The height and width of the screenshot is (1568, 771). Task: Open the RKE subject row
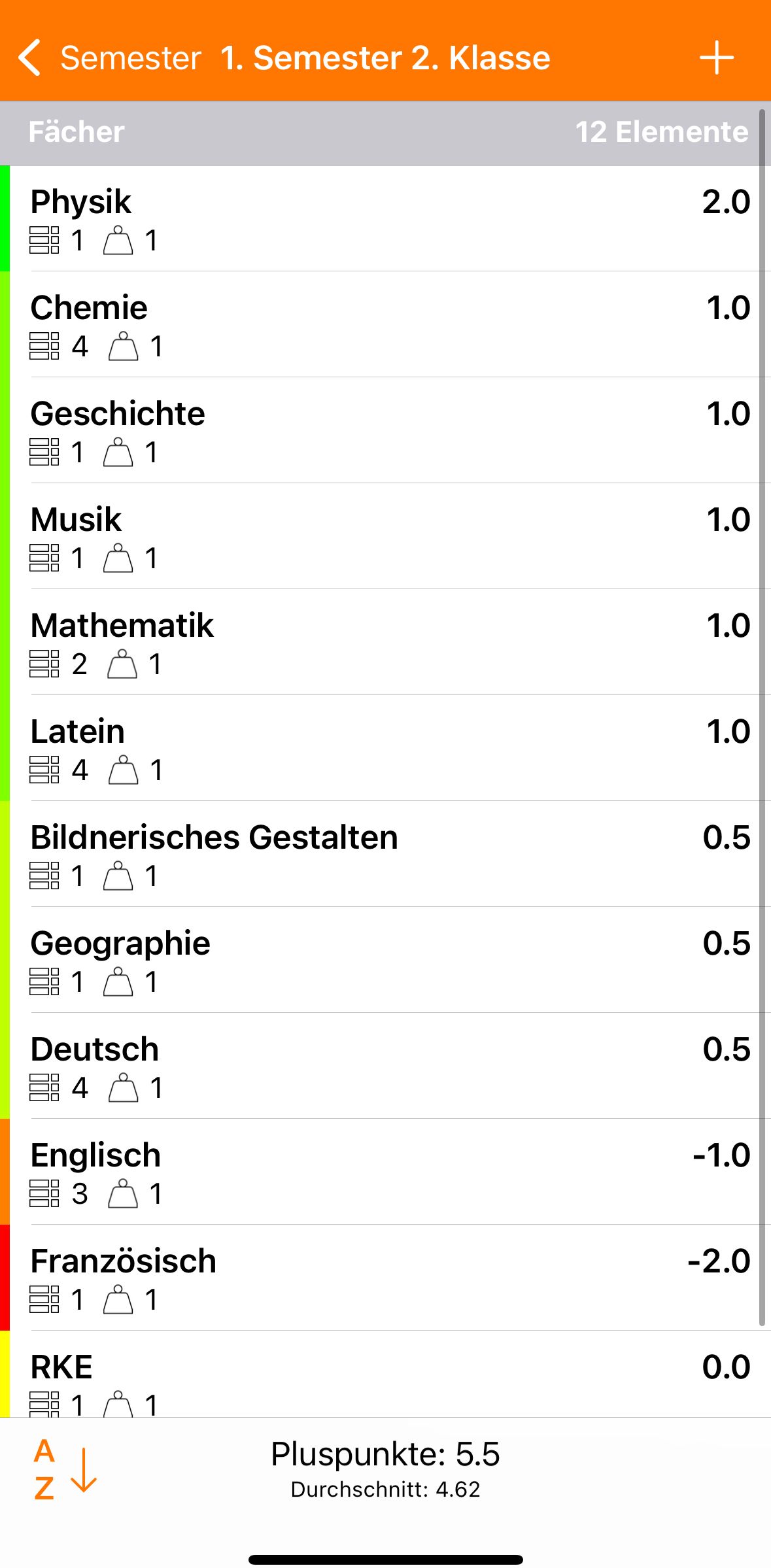pyautogui.click(x=62, y=1367)
